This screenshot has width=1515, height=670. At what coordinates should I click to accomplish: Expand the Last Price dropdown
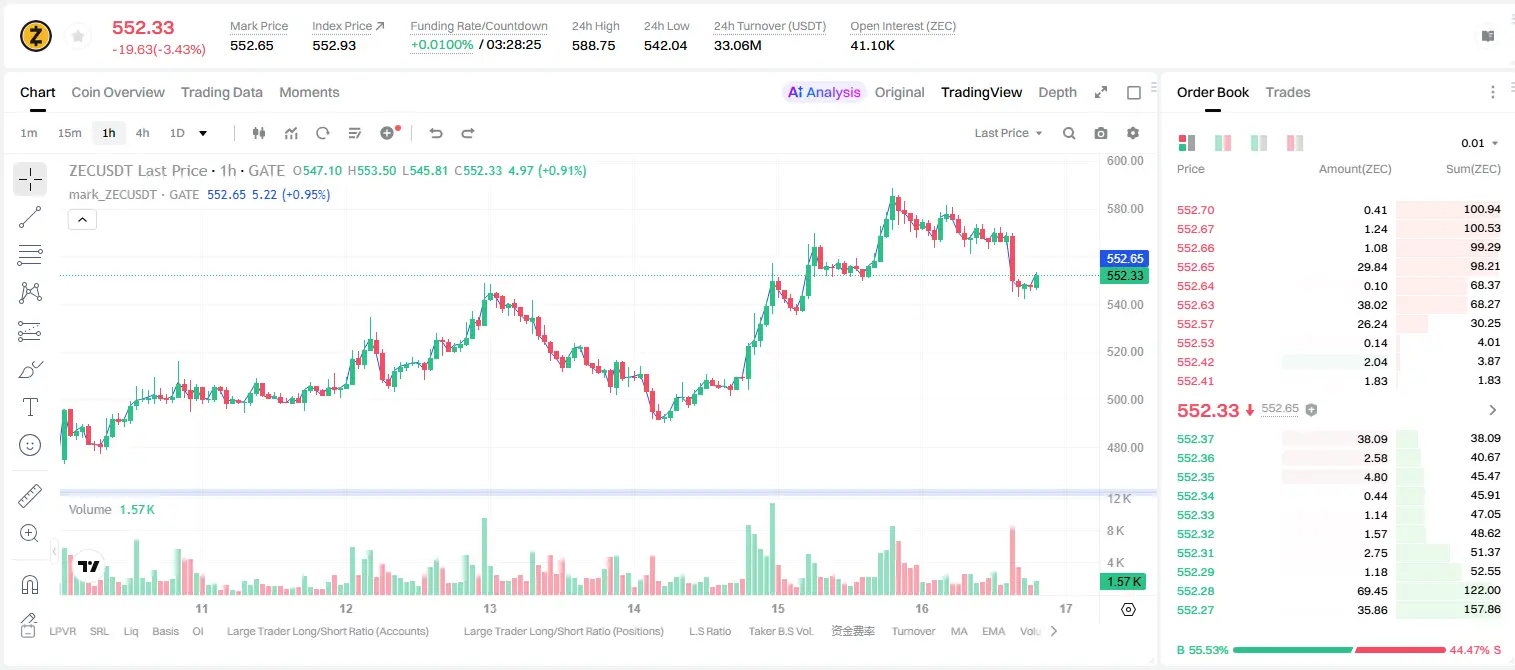tap(1009, 133)
